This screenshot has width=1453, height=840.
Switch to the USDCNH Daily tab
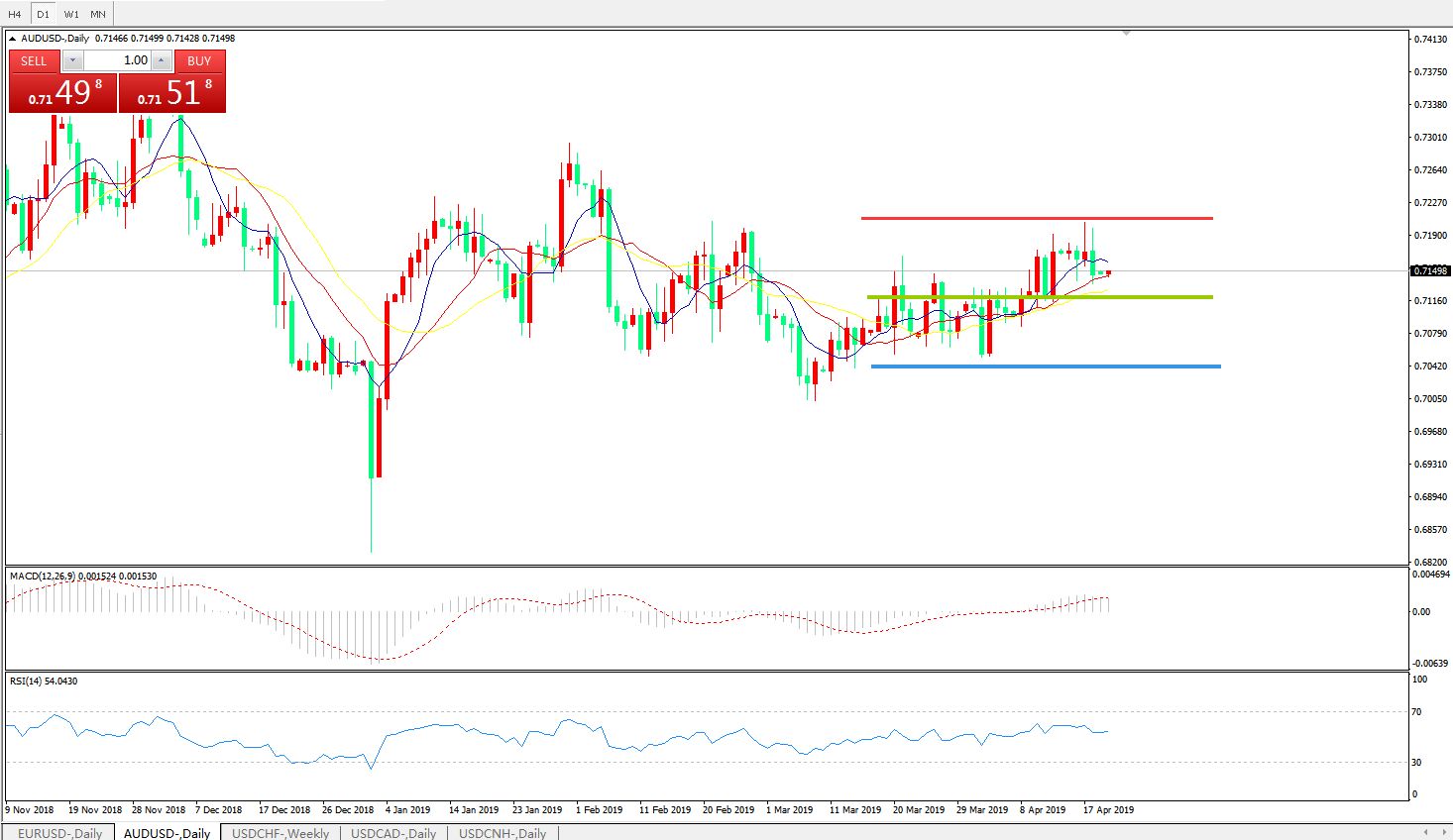(503, 833)
